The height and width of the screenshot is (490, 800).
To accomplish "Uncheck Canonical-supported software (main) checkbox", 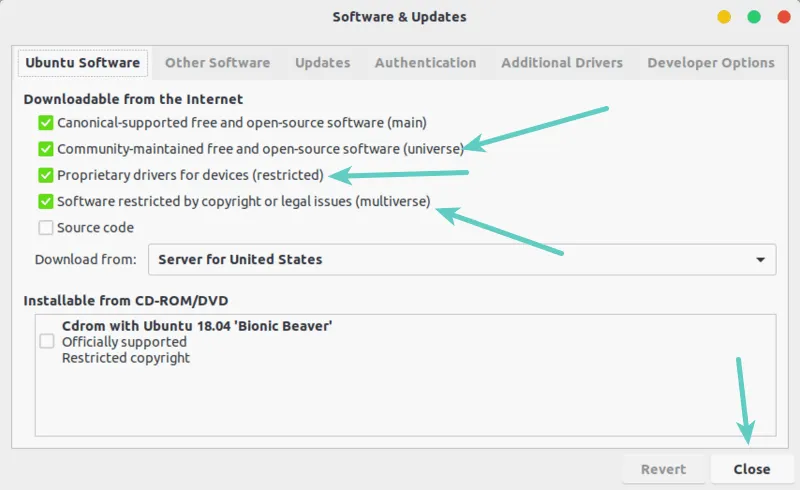I will (45, 123).
